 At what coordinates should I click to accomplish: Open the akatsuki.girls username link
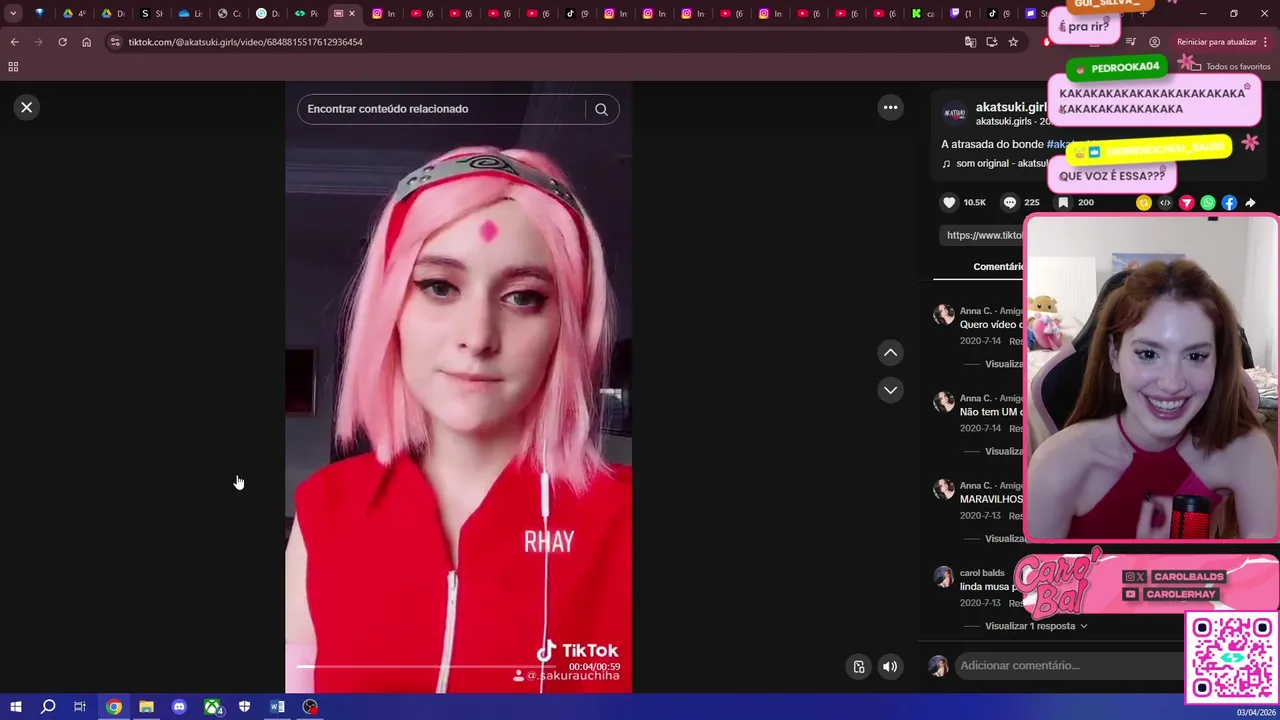1011,107
